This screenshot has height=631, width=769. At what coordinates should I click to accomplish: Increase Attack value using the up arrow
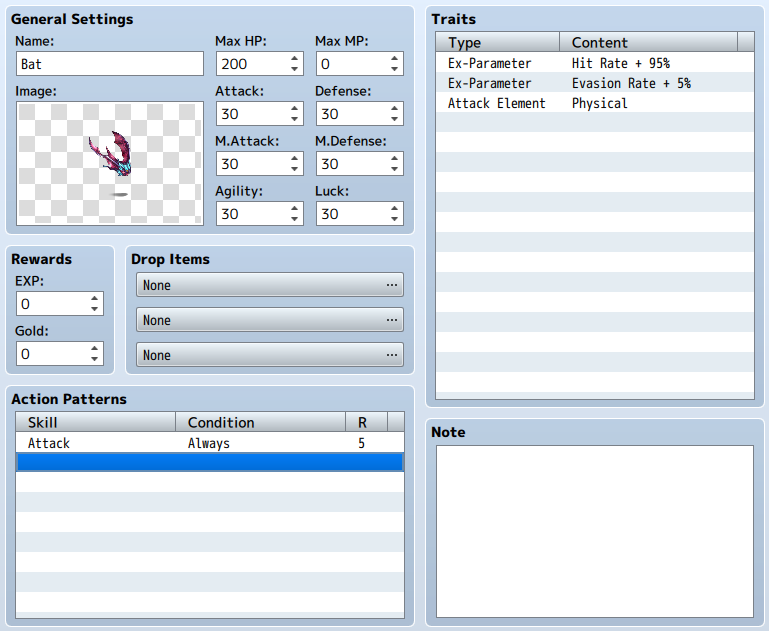pos(294,109)
